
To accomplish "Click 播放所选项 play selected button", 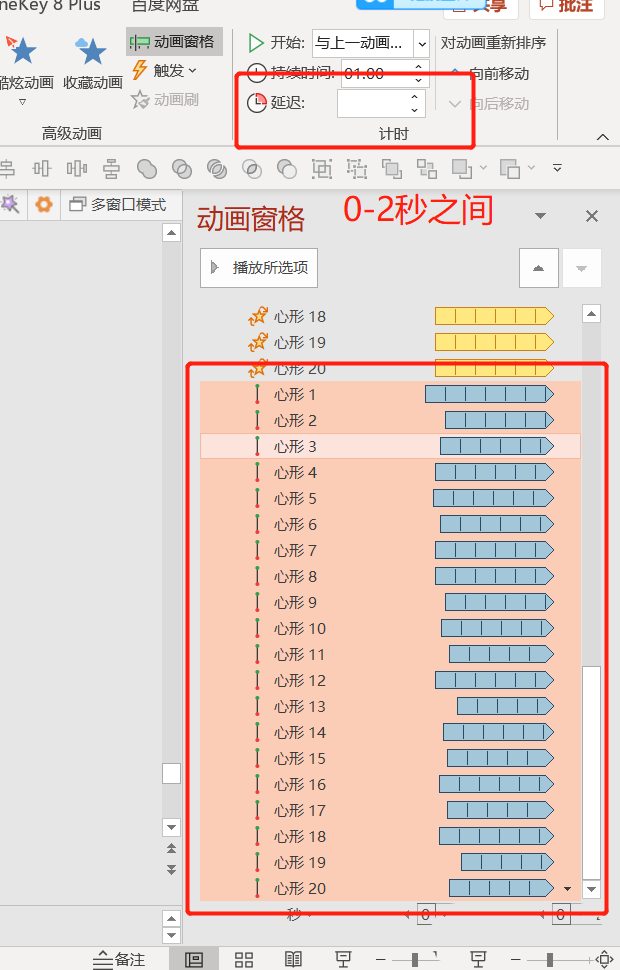I will click(259, 268).
